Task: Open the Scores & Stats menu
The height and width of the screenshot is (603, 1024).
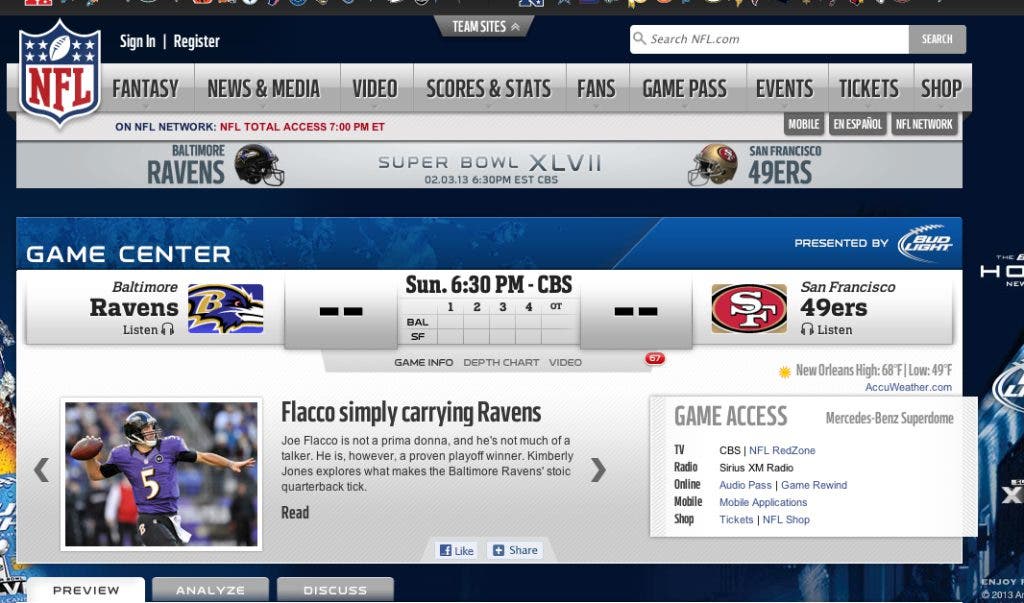Action: coord(488,88)
